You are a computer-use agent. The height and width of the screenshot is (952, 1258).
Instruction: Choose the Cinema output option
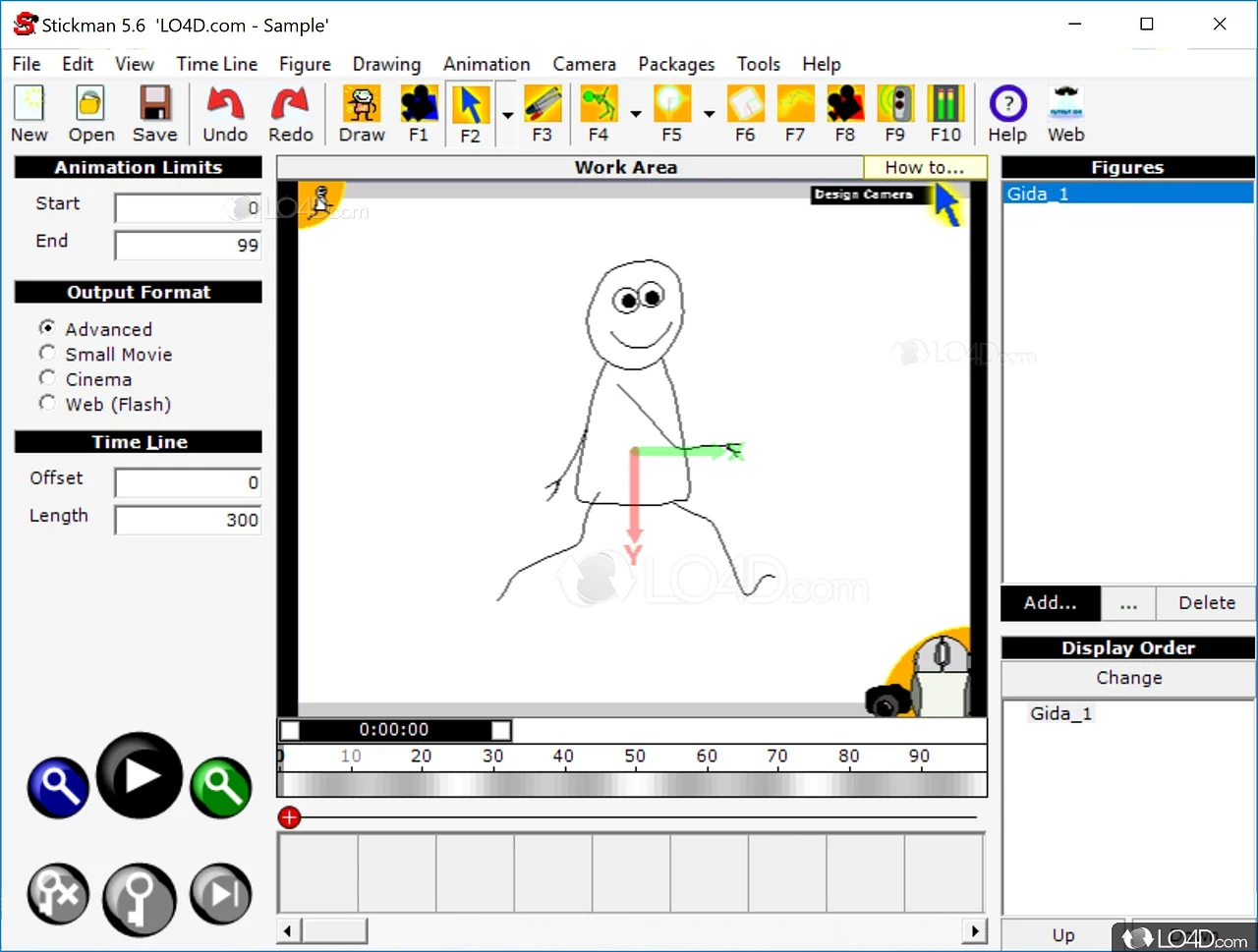point(47,378)
